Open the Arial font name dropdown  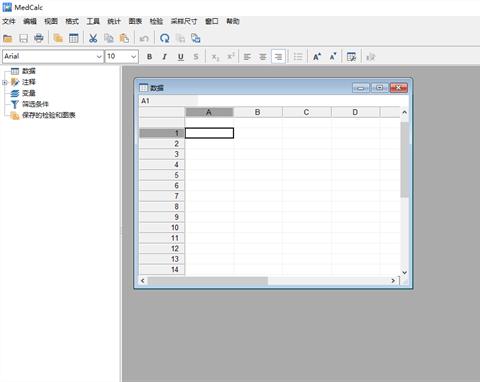click(x=99, y=57)
